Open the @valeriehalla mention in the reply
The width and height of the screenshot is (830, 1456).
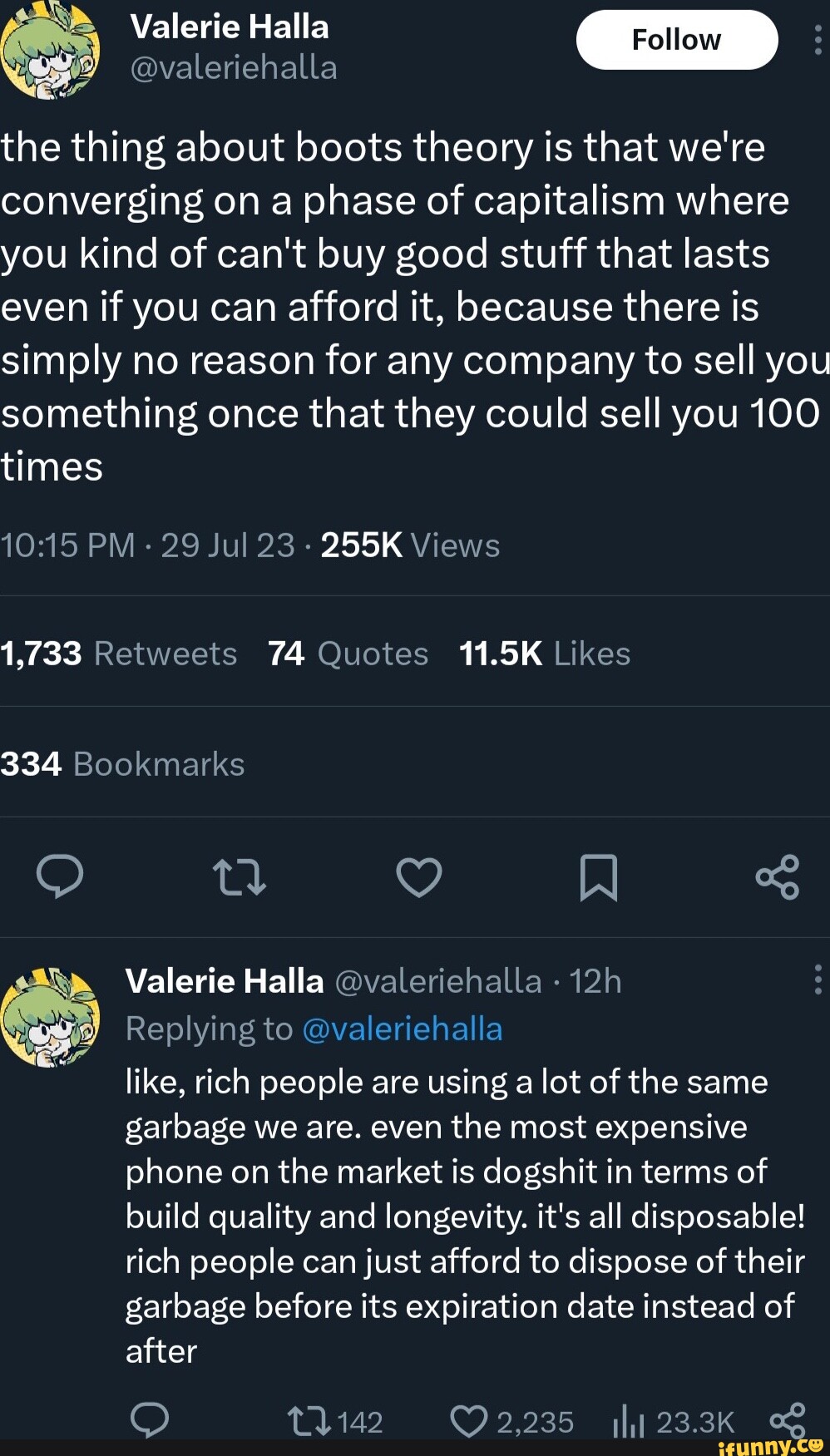click(x=405, y=1029)
